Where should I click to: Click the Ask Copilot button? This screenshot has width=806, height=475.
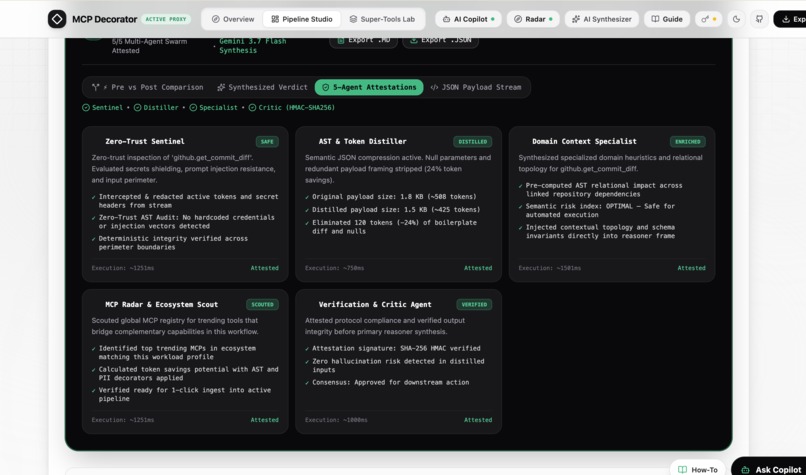pyautogui.click(x=769, y=468)
